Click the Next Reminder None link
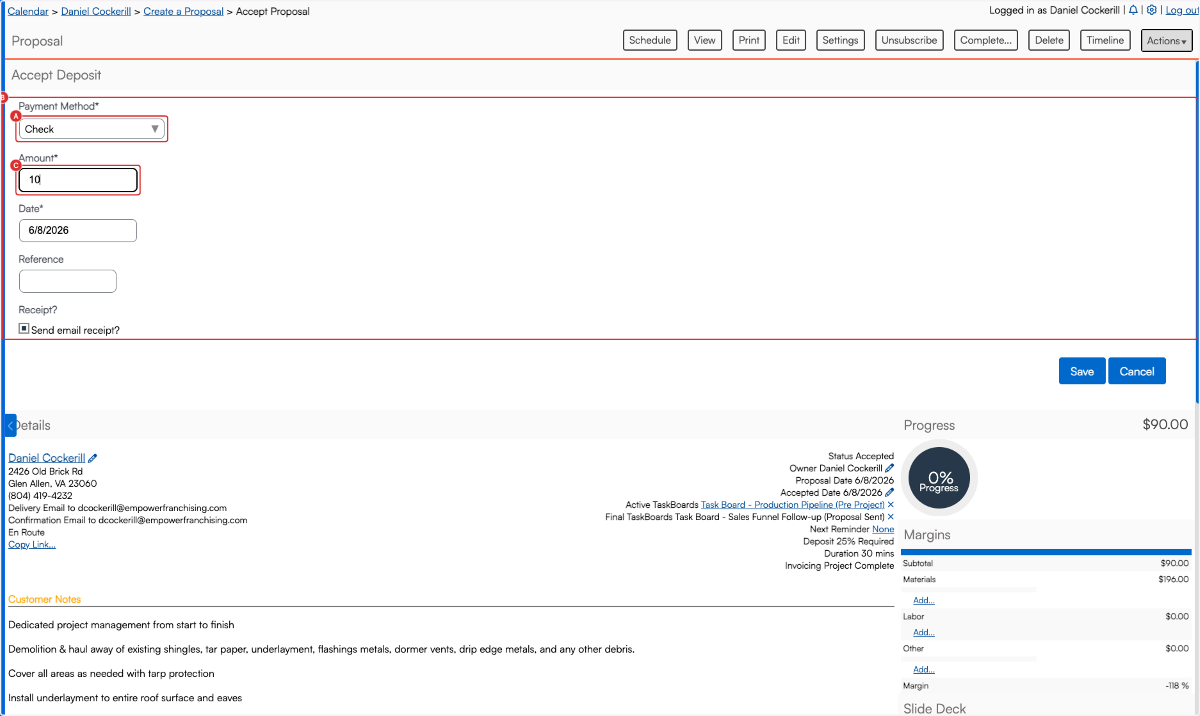The width and height of the screenshot is (1200, 716). click(883, 529)
